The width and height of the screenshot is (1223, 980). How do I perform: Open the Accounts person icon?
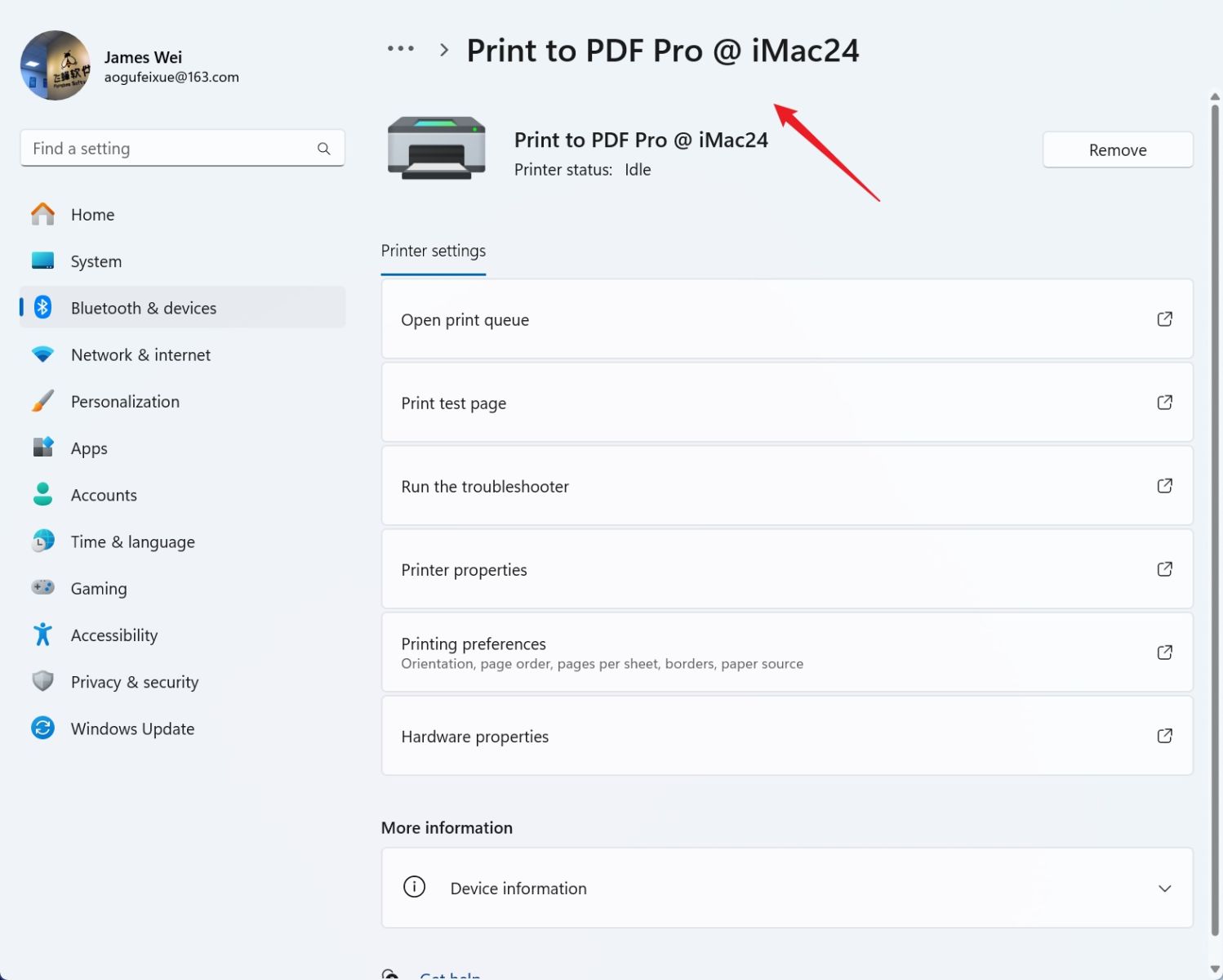tap(42, 494)
